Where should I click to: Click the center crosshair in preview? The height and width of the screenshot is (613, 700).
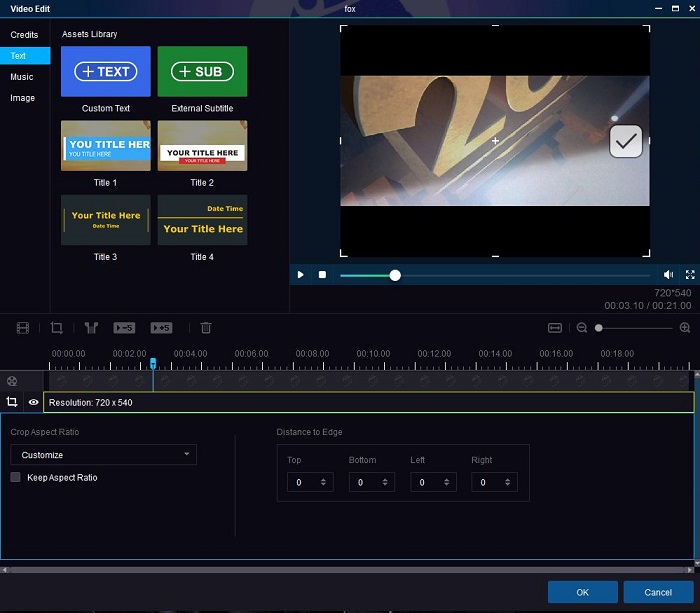495,141
